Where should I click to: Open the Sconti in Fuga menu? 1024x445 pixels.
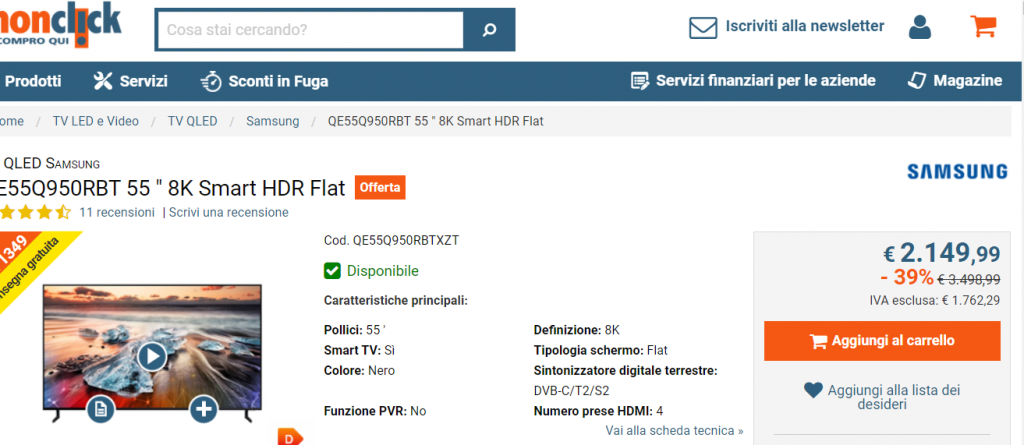[x=264, y=81]
